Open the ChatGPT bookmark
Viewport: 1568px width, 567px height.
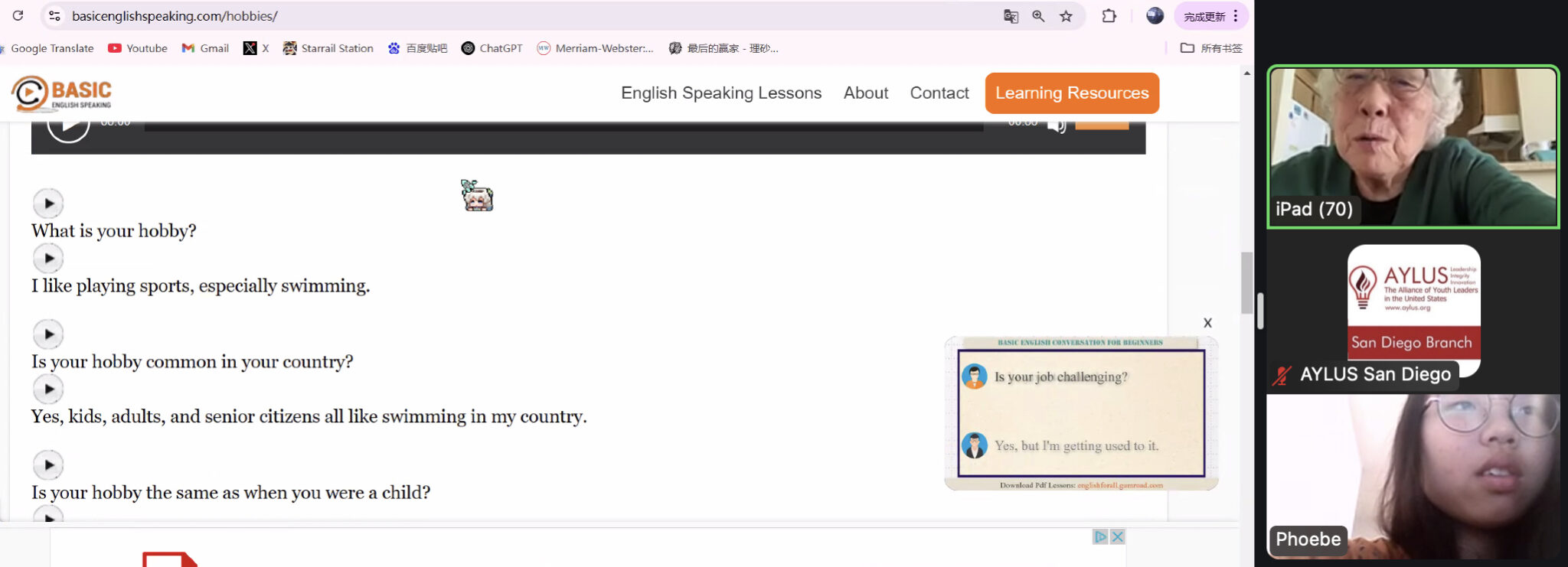pyautogui.click(x=492, y=48)
